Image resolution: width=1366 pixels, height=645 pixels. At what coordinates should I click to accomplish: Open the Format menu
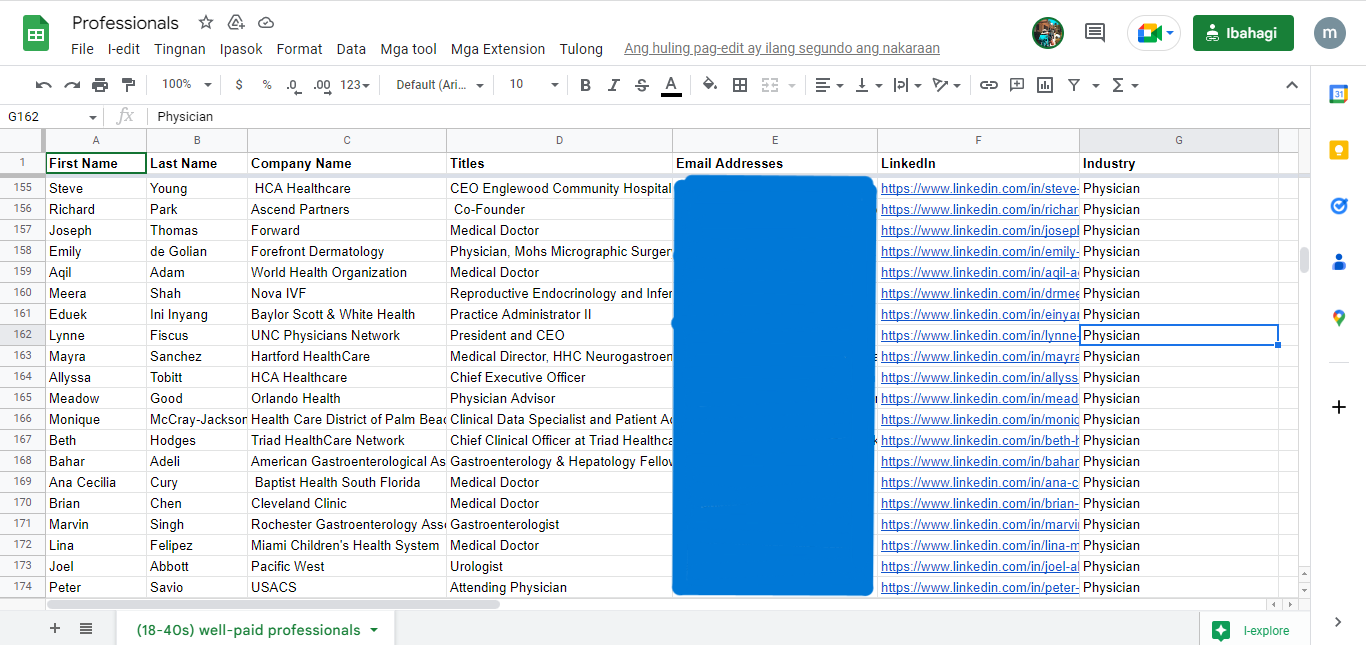300,49
